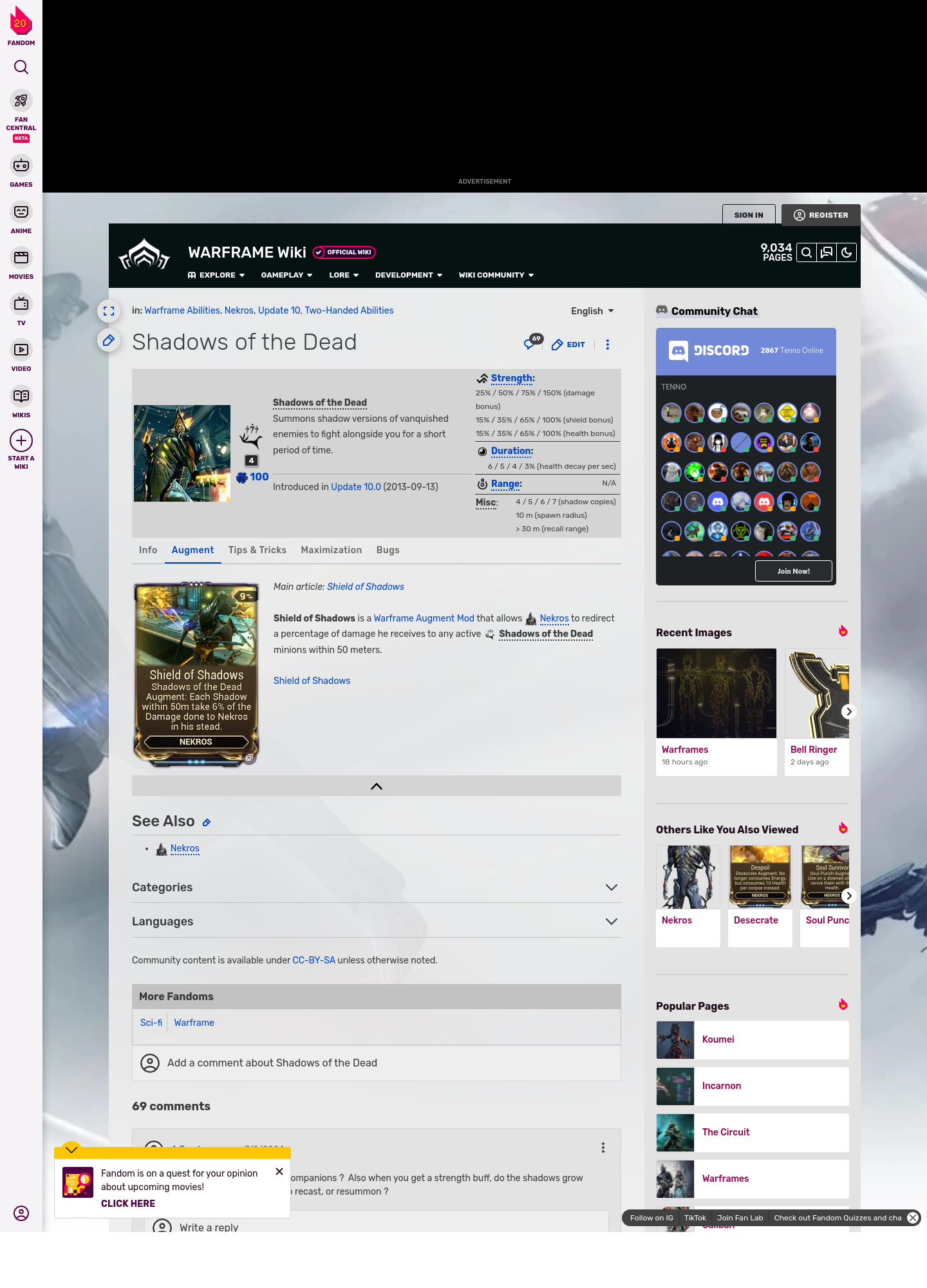Collapse the survey popup yellow chevron
Screen dimensions: 927x1288
tap(71, 1149)
